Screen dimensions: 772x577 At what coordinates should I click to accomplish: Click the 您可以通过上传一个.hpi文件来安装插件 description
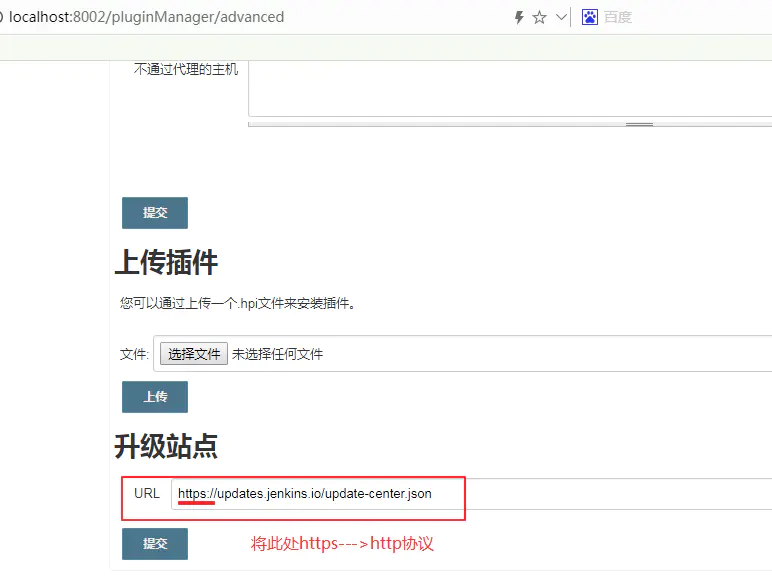tap(237, 303)
